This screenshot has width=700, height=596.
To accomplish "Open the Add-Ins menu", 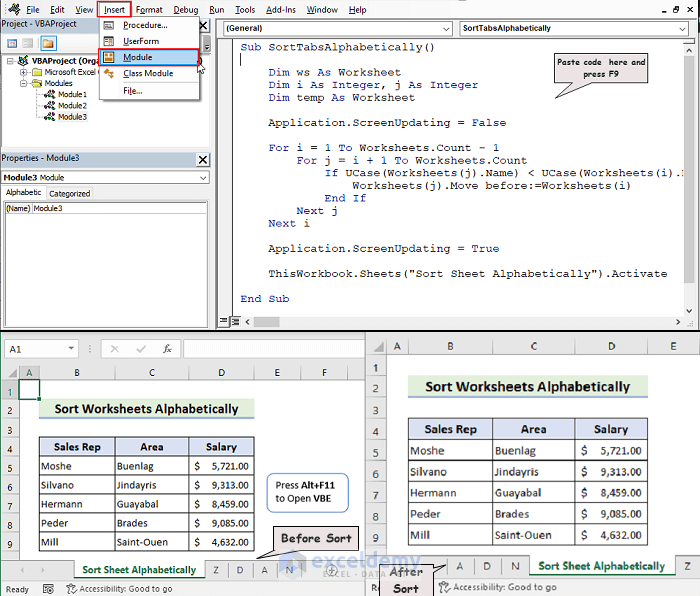I will point(281,10).
